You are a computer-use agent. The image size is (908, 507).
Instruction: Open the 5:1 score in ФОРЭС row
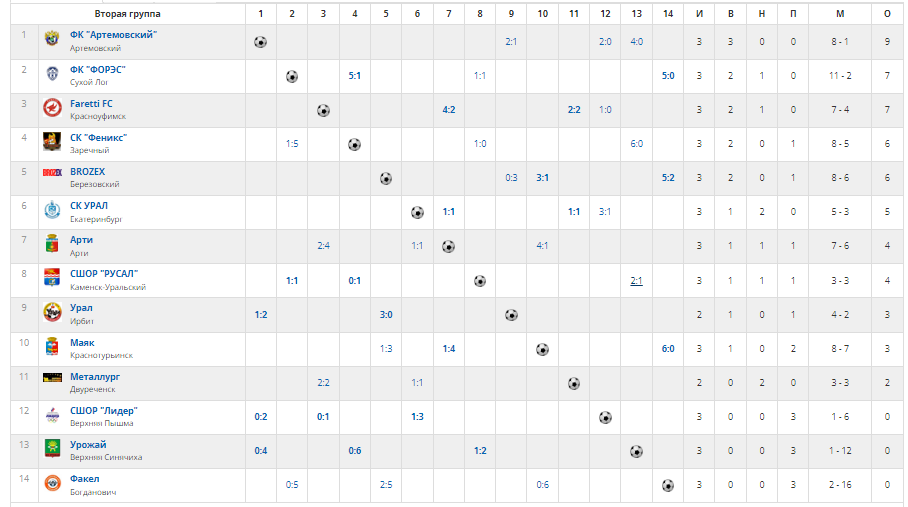[354, 76]
